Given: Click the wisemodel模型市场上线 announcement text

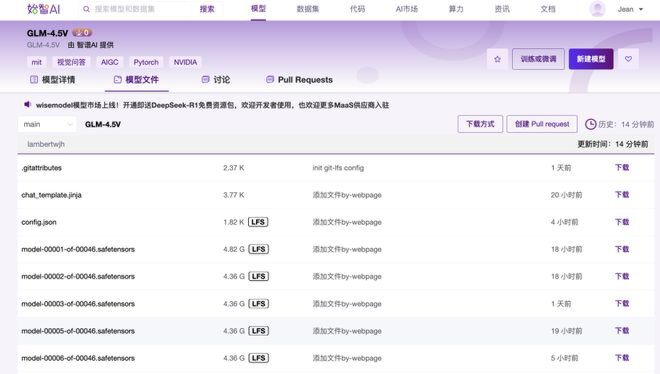Looking at the screenshot, I should click(x=212, y=105).
